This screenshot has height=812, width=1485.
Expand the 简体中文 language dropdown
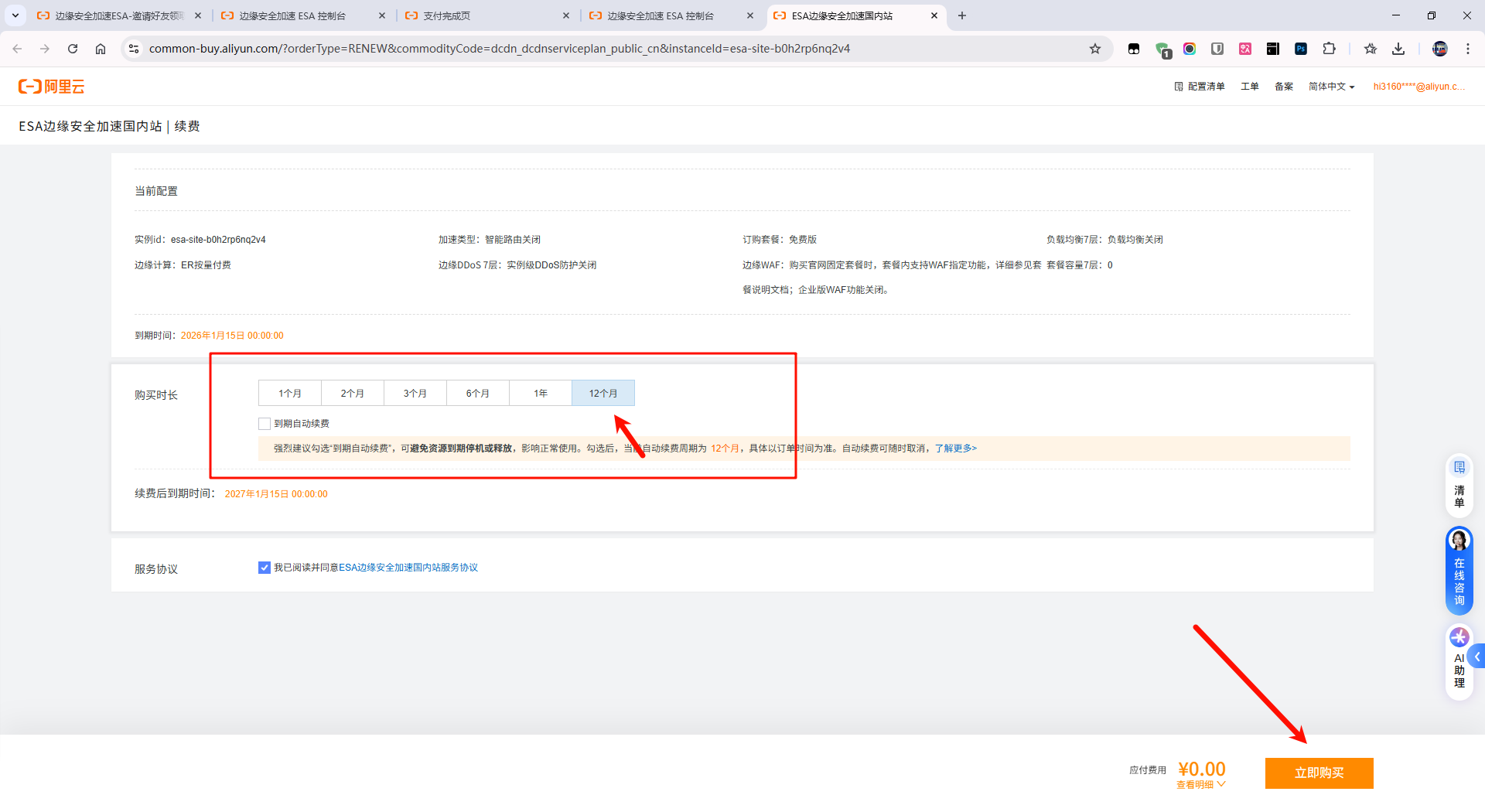point(1331,87)
